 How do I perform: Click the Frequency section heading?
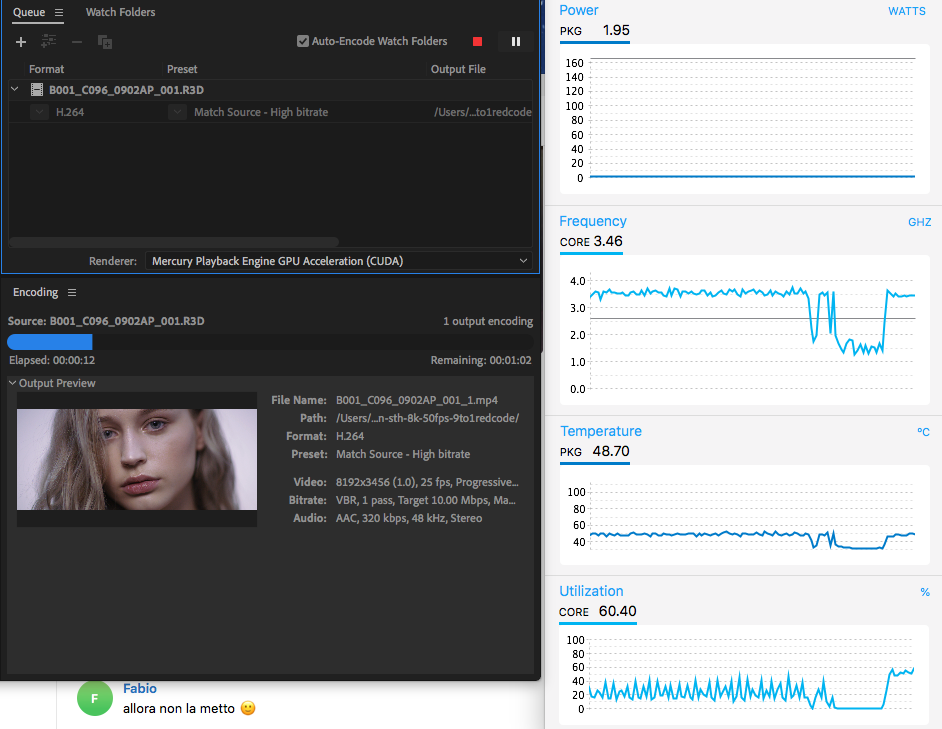coord(592,221)
